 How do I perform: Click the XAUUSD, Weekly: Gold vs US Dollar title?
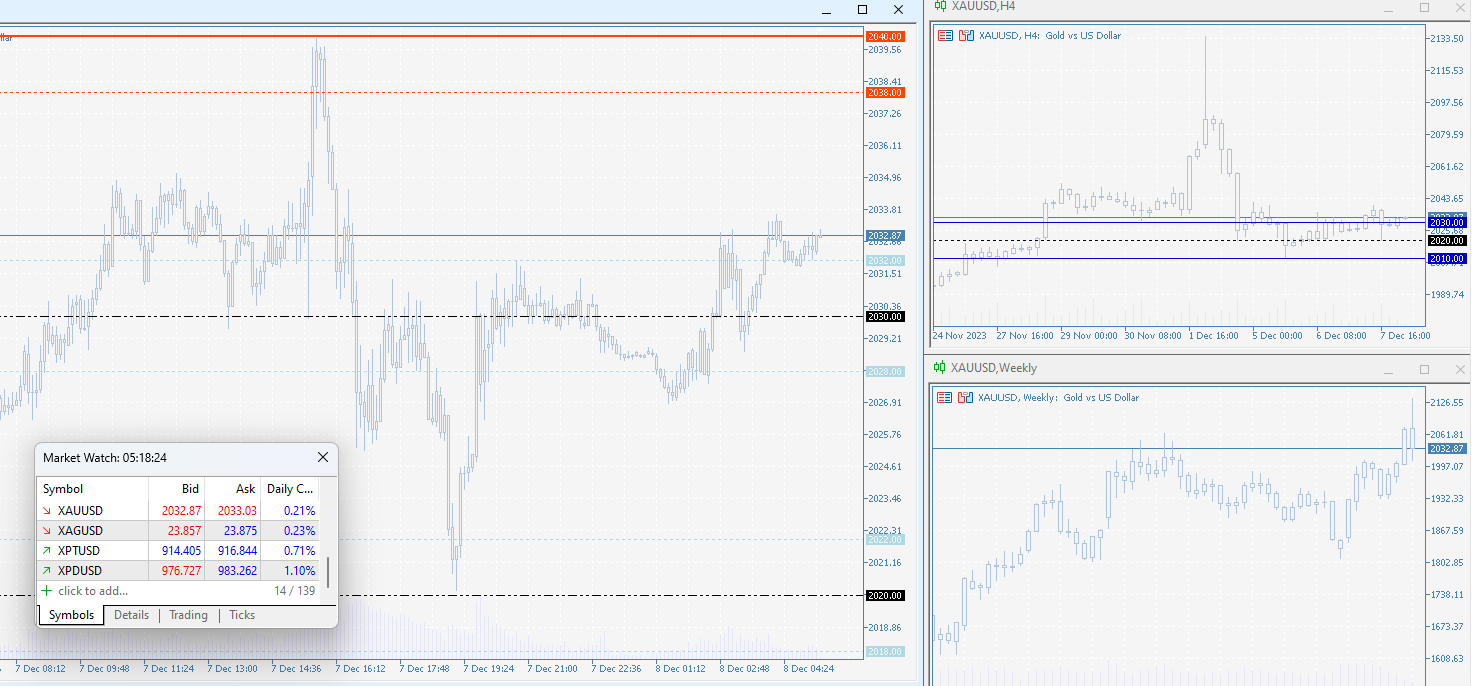tap(1059, 397)
